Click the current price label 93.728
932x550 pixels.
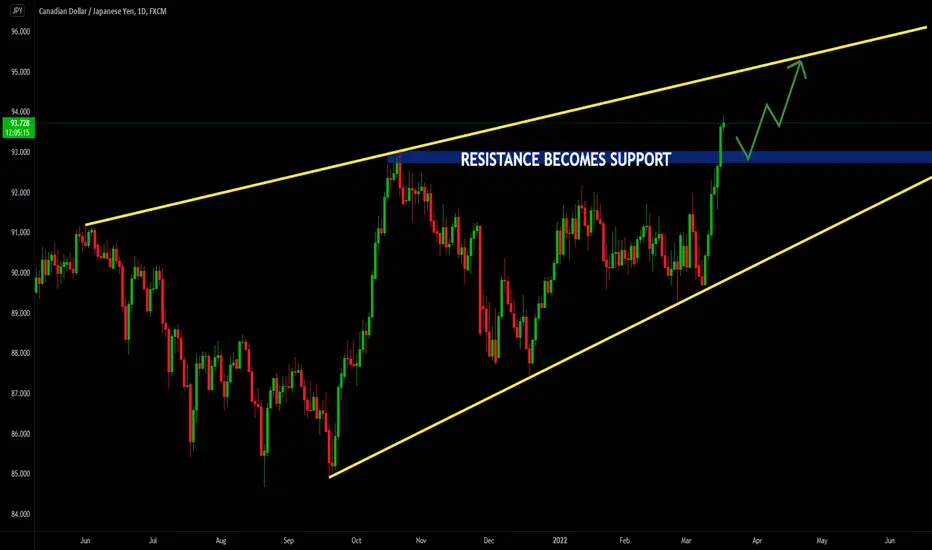(x=20, y=123)
